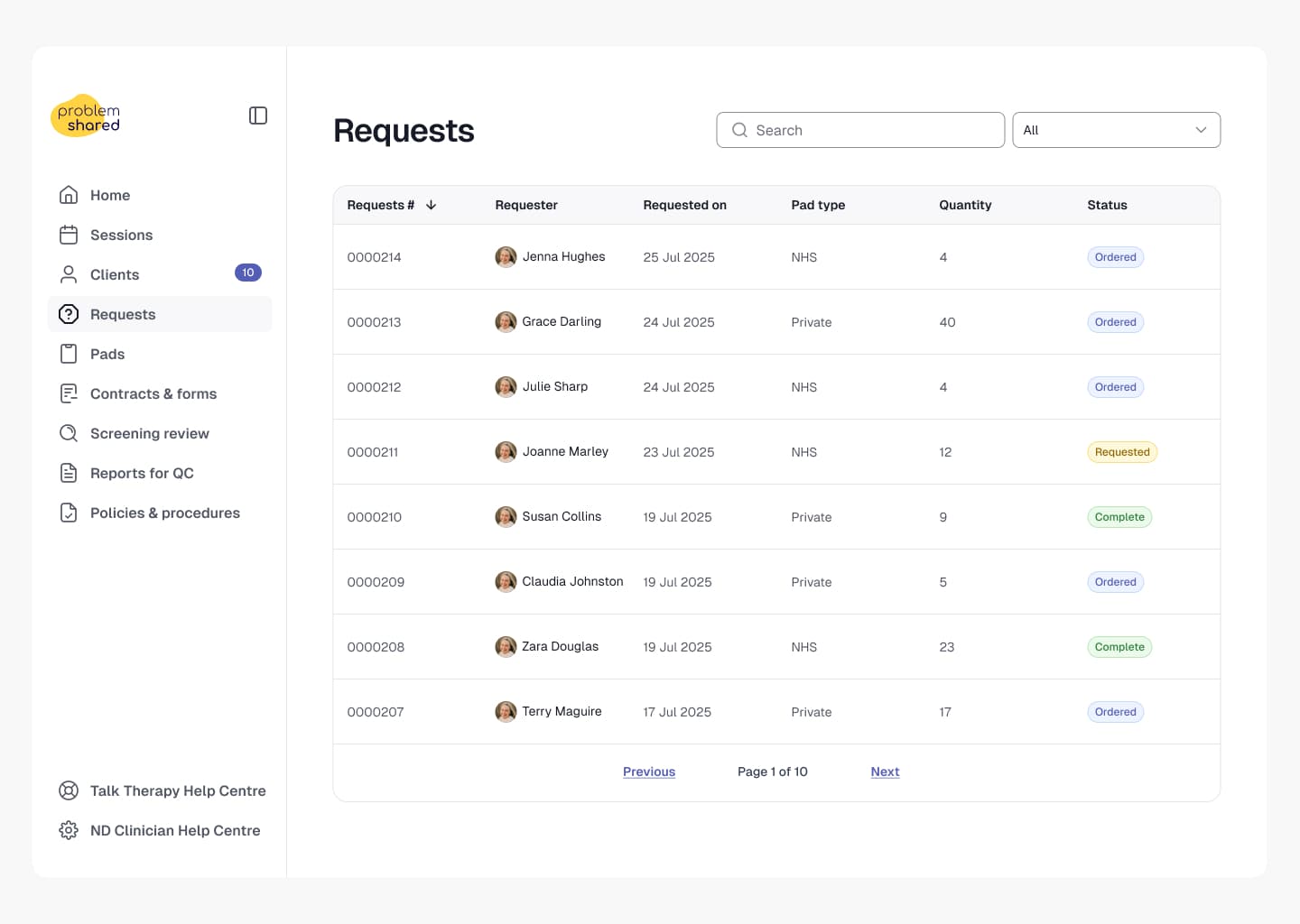Screen dimensions: 1300x924
Task: Expand the filter chevron beside All
Action: coord(1201,130)
